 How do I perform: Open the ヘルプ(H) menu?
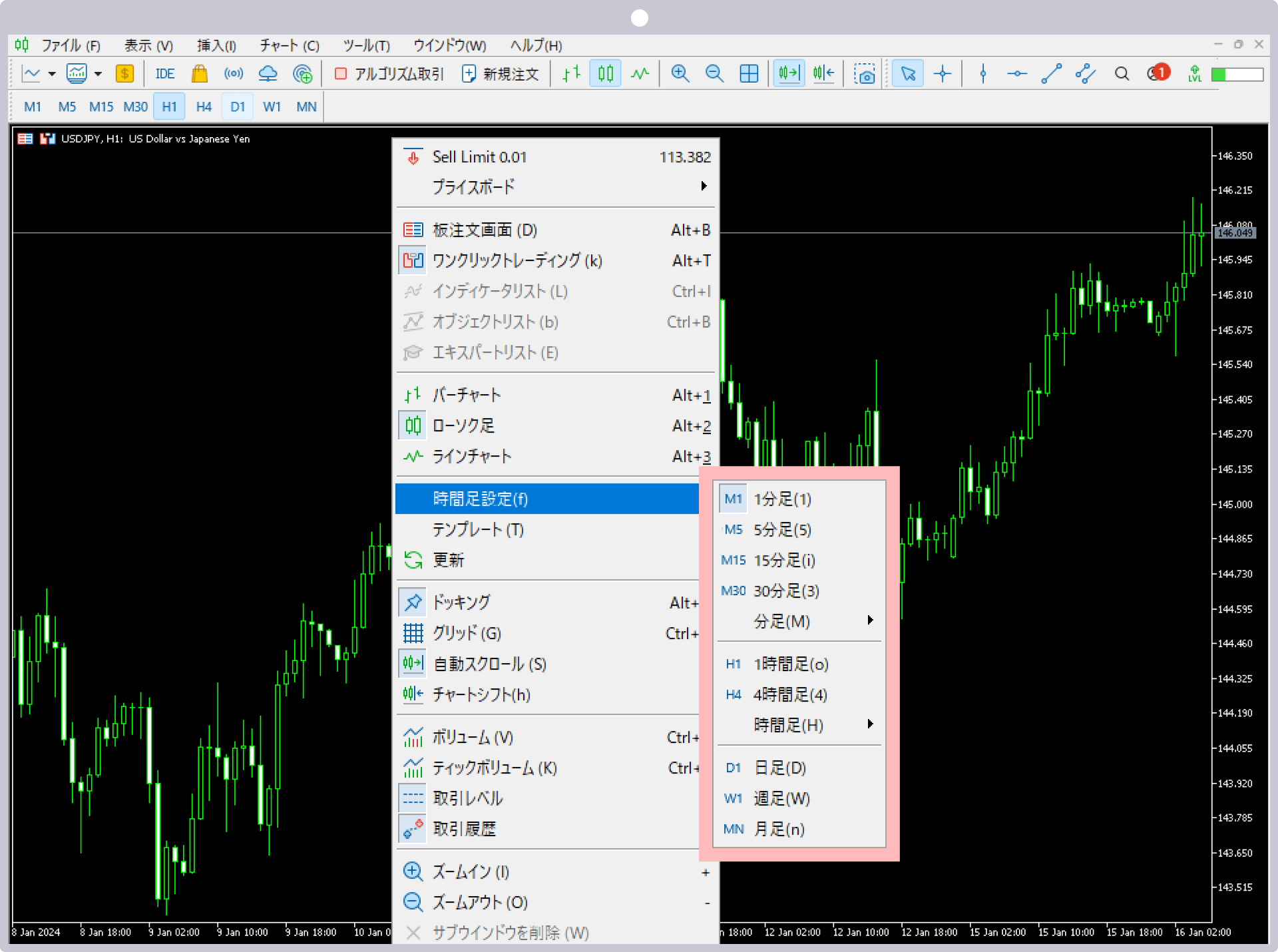(x=536, y=45)
